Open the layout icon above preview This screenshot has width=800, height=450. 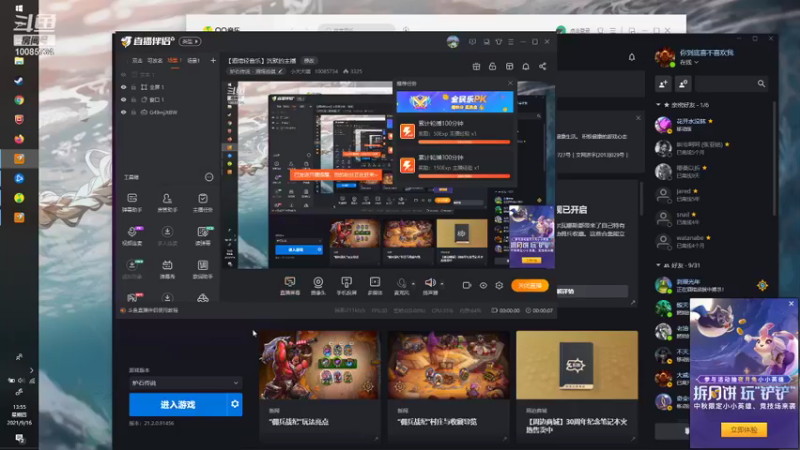[x=509, y=67]
